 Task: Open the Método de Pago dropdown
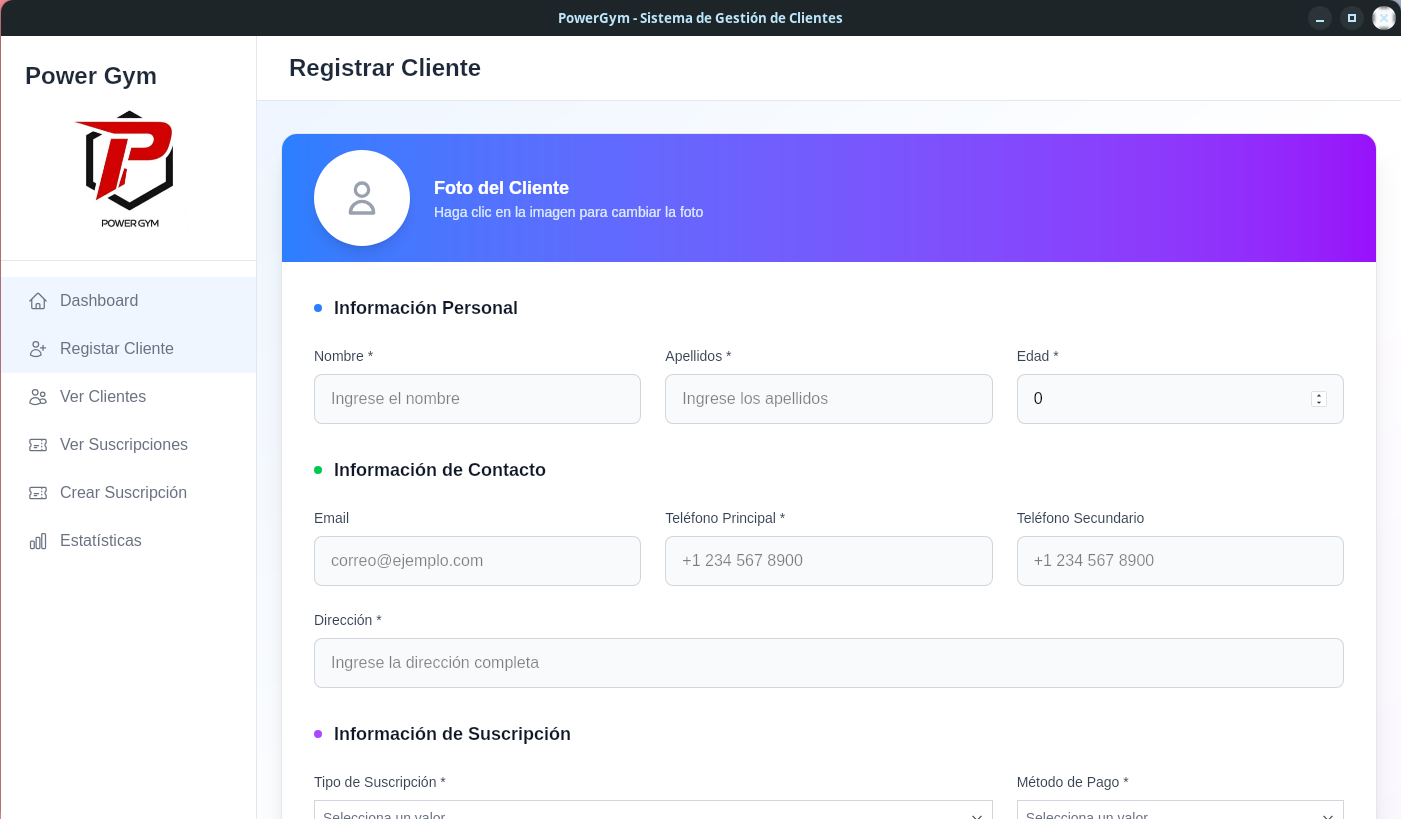click(1180, 810)
